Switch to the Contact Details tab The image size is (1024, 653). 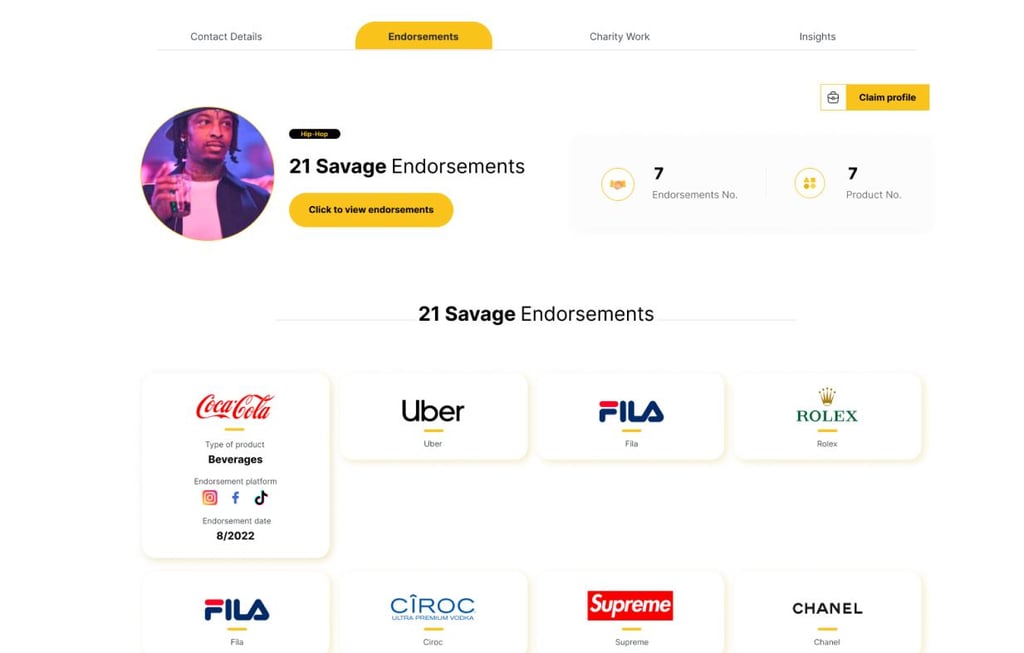point(226,37)
